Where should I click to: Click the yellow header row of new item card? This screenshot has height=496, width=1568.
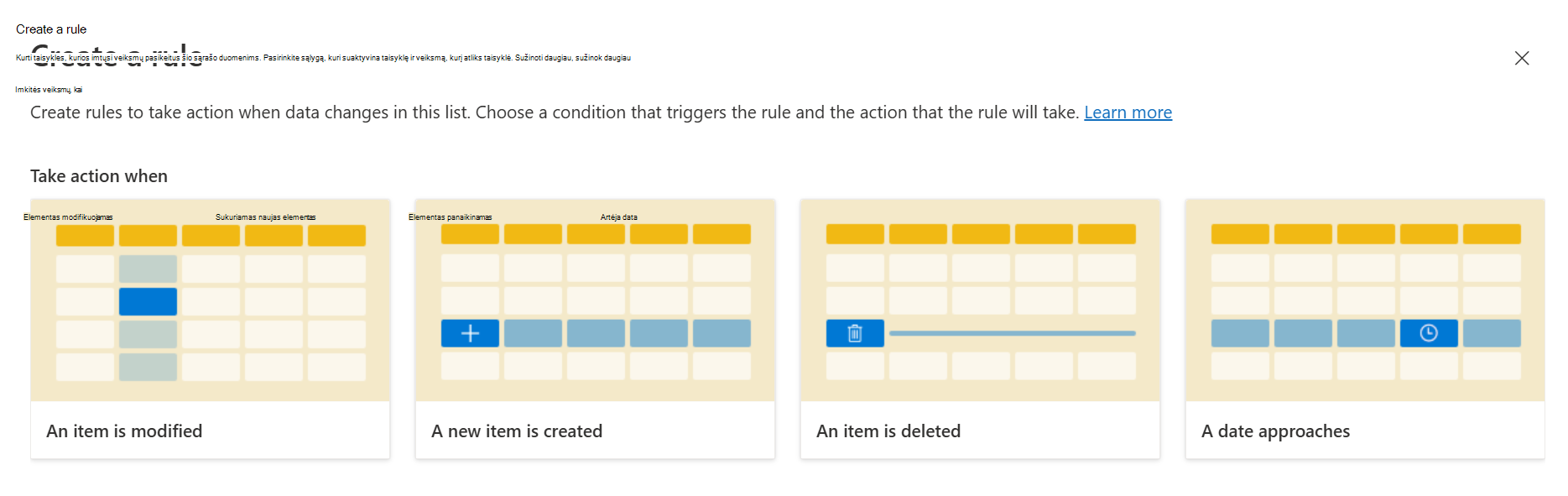point(596,234)
